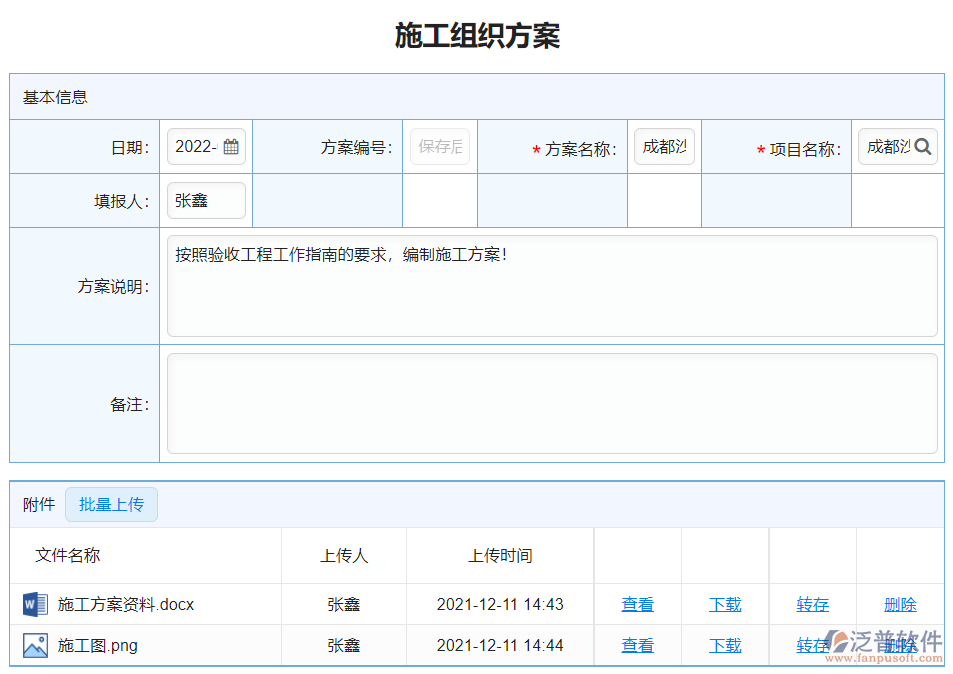Click 删除 to delete 施工图.png
Screen dimensions: 953x674
point(899,645)
